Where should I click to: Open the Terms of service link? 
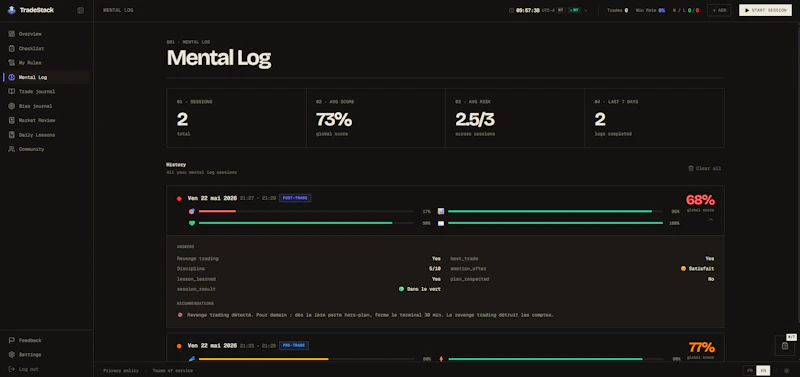(x=172, y=371)
